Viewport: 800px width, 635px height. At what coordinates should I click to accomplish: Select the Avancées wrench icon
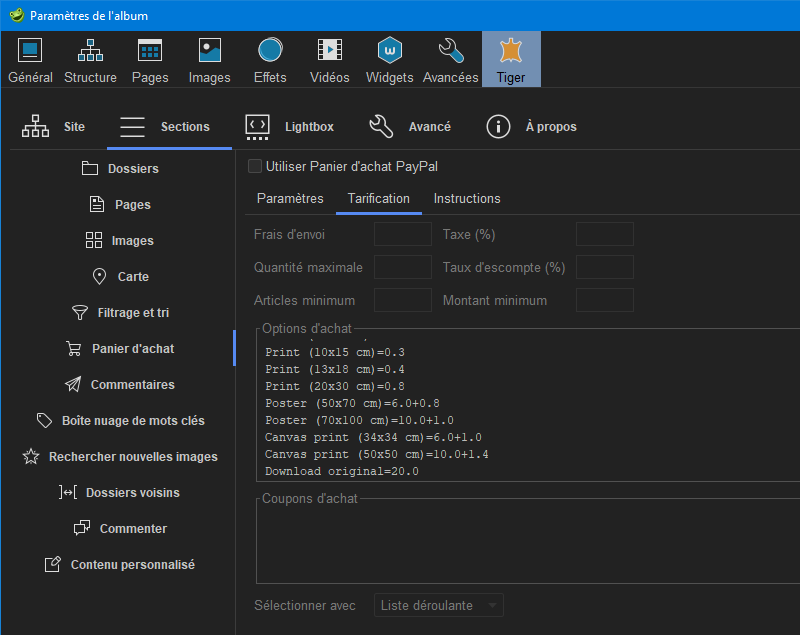(x=450, y=59)
